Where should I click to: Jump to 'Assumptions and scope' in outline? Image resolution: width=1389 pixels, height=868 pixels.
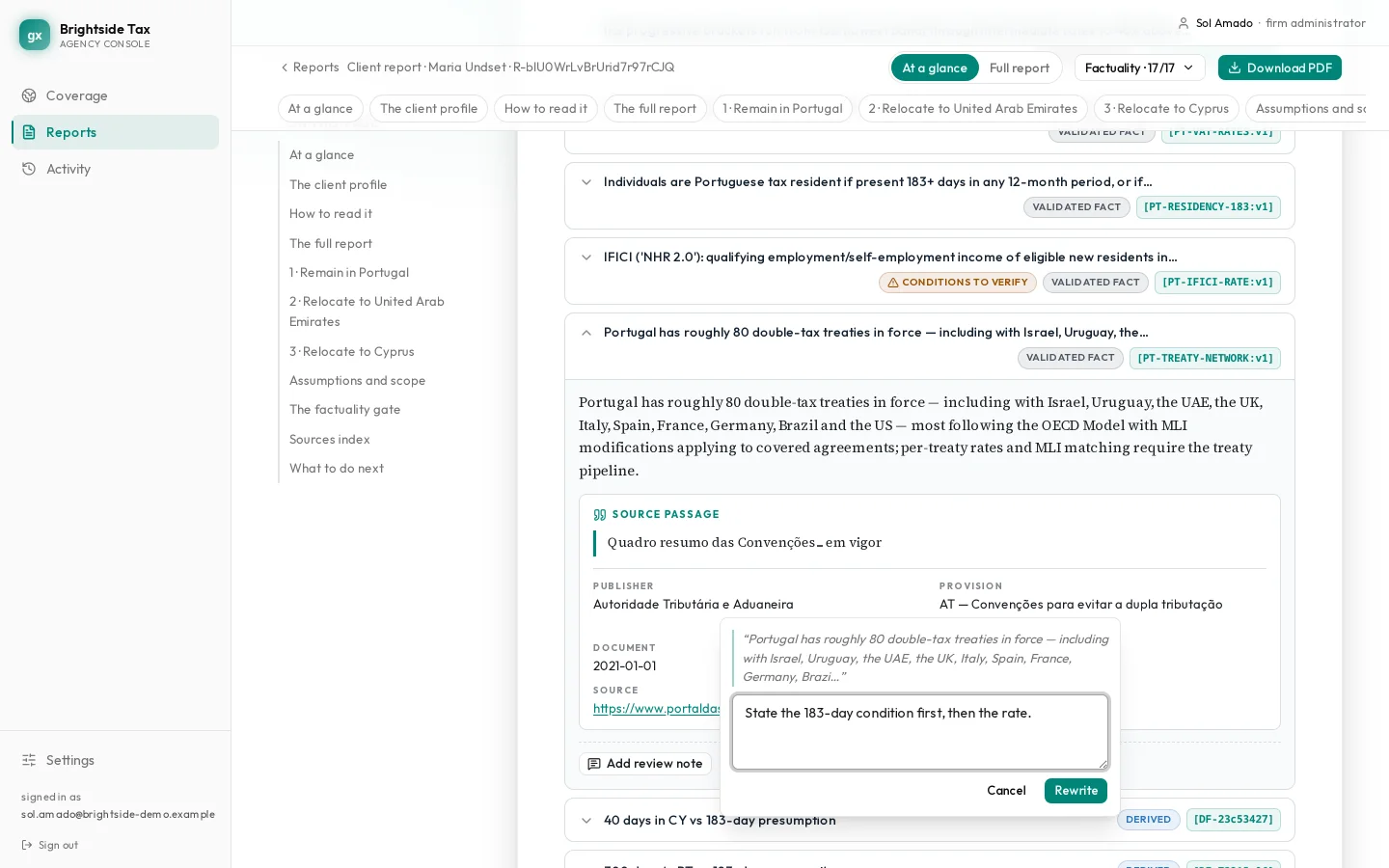point(357,381)
